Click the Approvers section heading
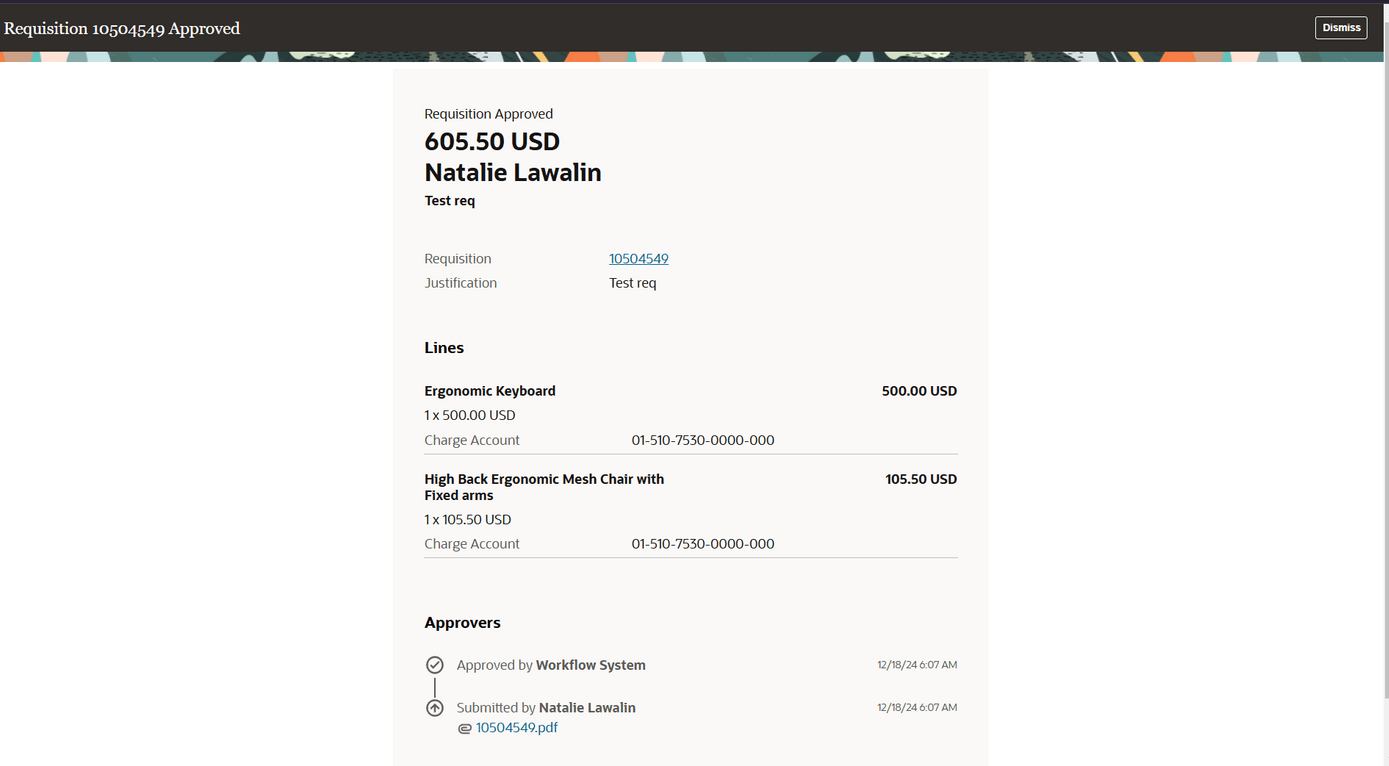Screen dimensions: 1389x766 click(x=462, y=622)
